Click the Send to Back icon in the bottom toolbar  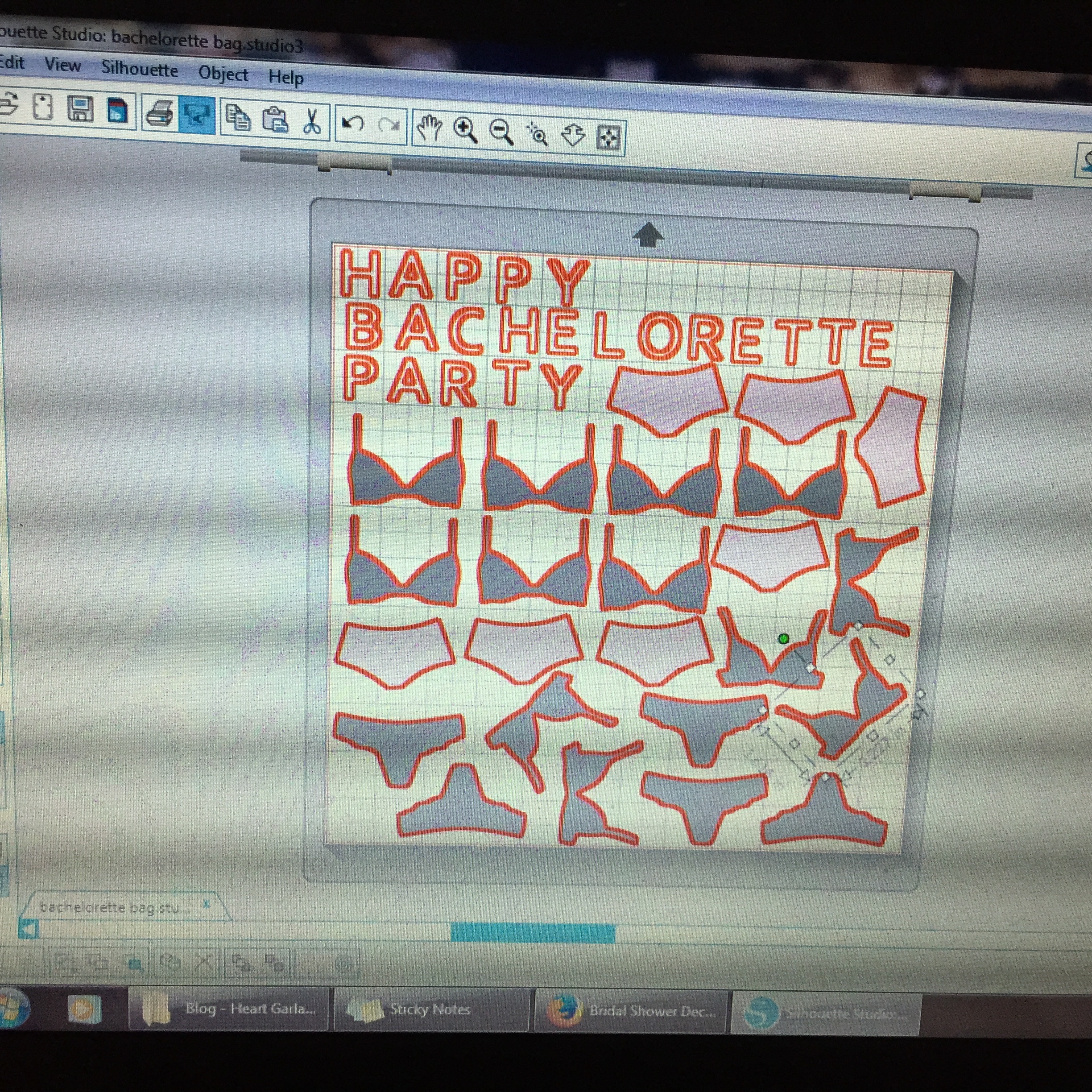(275, 964)
